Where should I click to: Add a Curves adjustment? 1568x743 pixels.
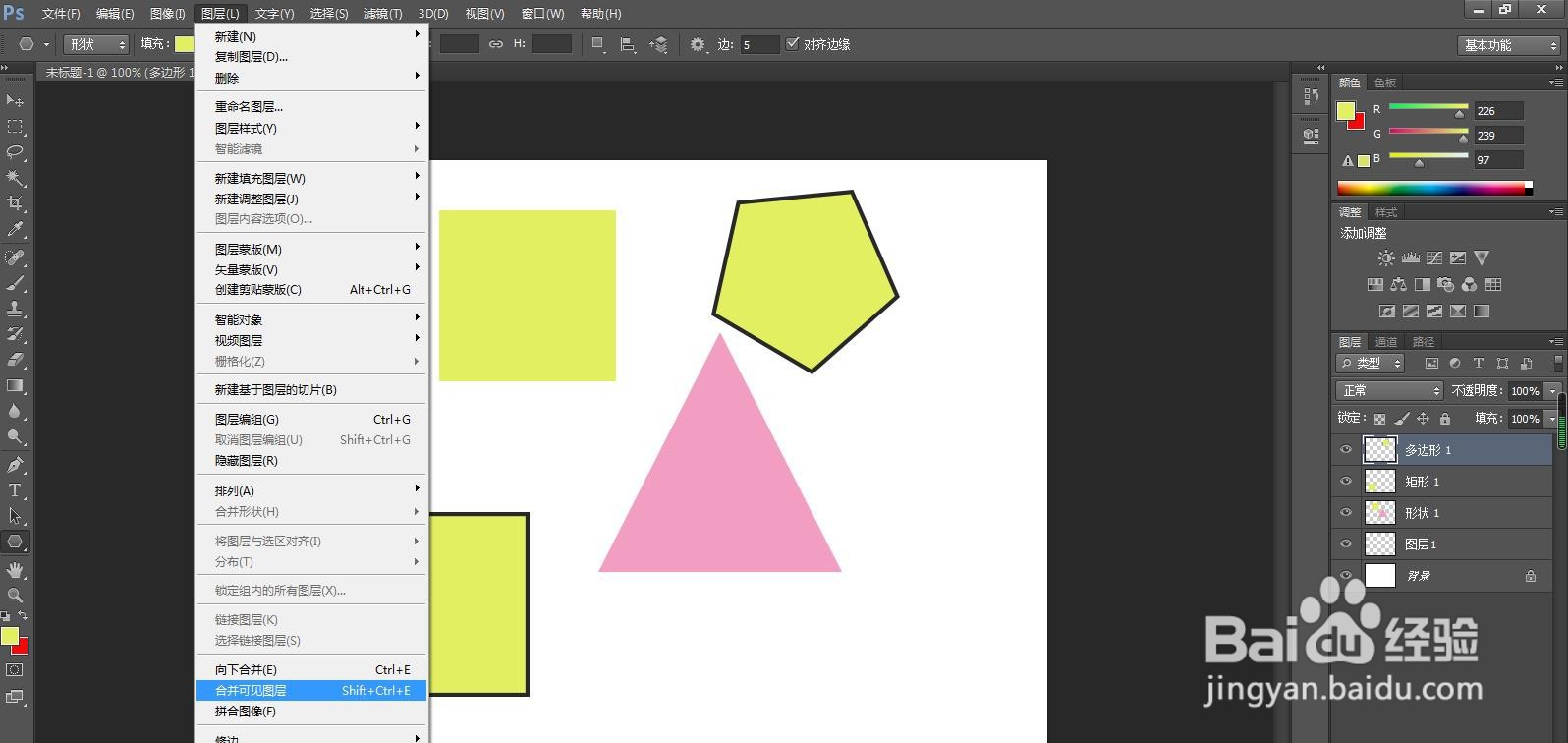[1434, 258]
